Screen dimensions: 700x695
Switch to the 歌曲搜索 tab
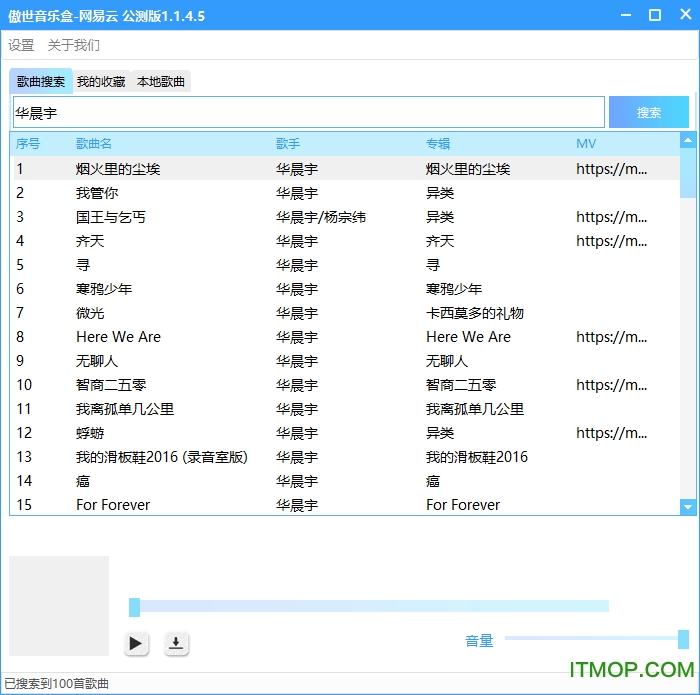point(41,81)
